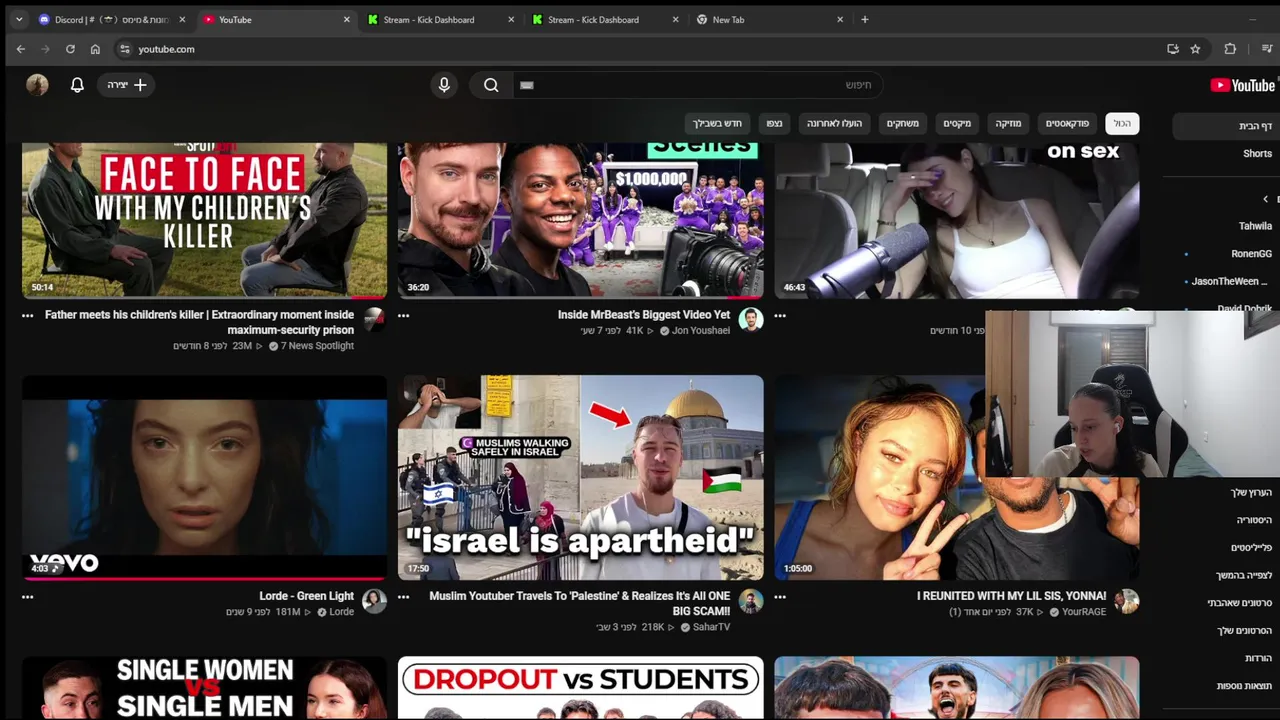Play MrBeast $1,000,000 thumbnail
Image resolution: width=1280 pixels, height=720 pixels.
click(580, 220)
